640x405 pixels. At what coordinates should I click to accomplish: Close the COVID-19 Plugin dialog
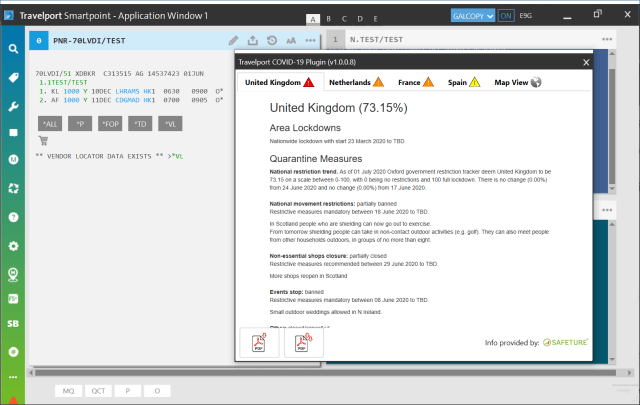pos(586,62)
